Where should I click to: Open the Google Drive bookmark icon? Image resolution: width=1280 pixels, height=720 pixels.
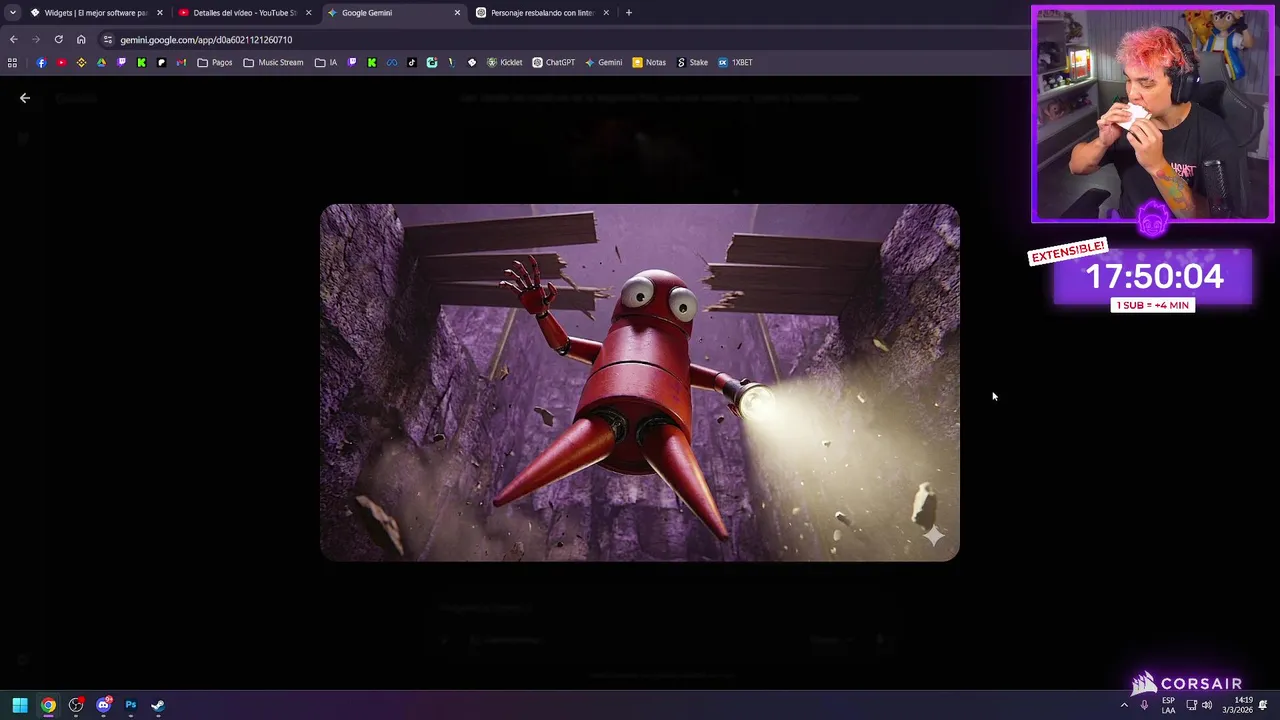pyautogui.click(x=101, y=62)
